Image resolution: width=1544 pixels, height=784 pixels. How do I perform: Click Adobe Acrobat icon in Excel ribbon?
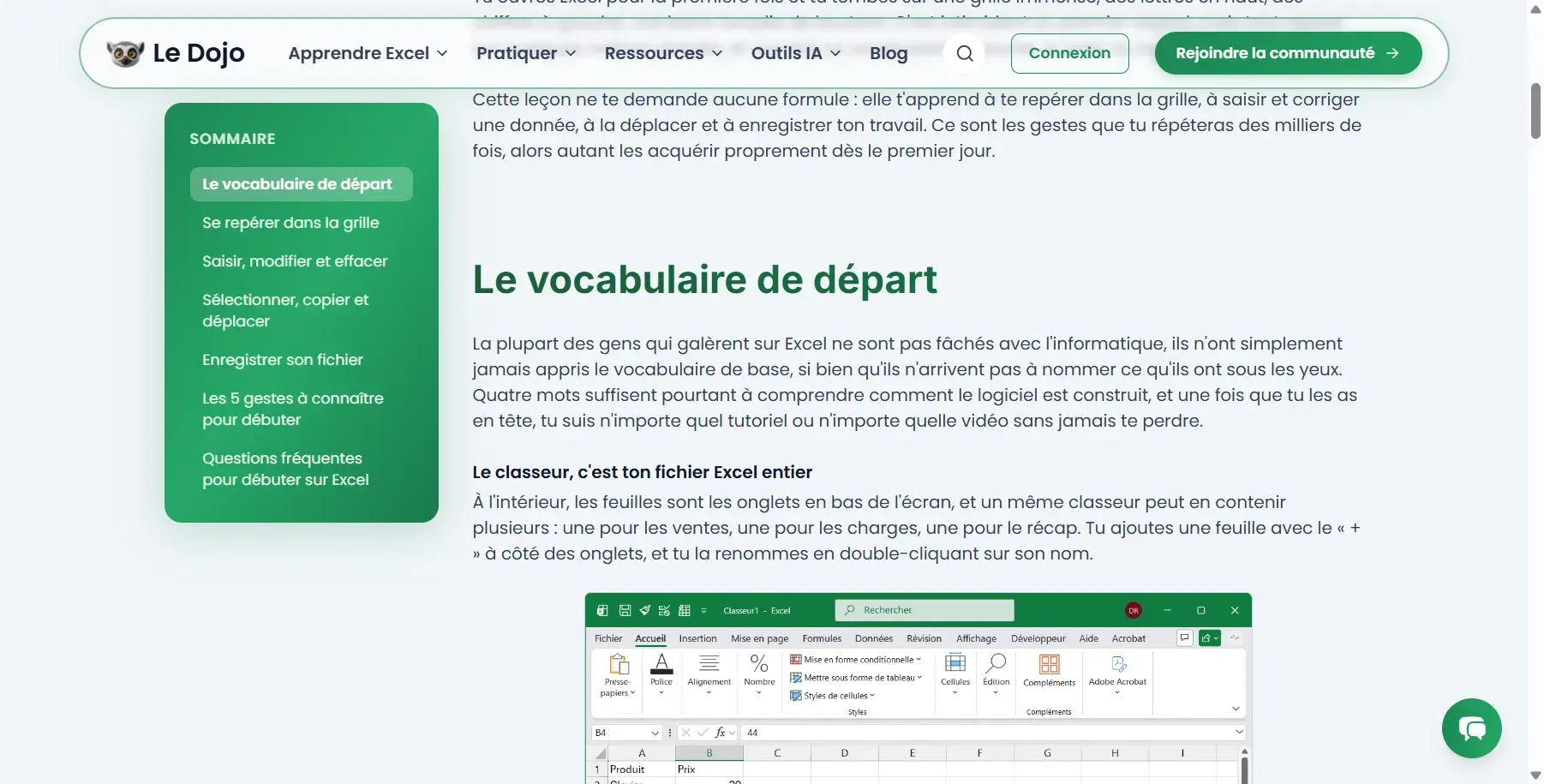pos(1118,664)
